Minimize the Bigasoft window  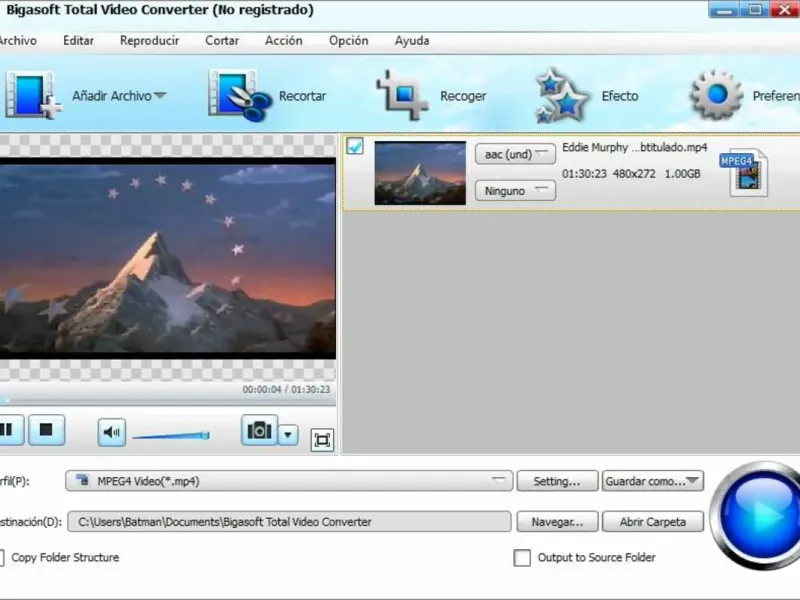724,10
